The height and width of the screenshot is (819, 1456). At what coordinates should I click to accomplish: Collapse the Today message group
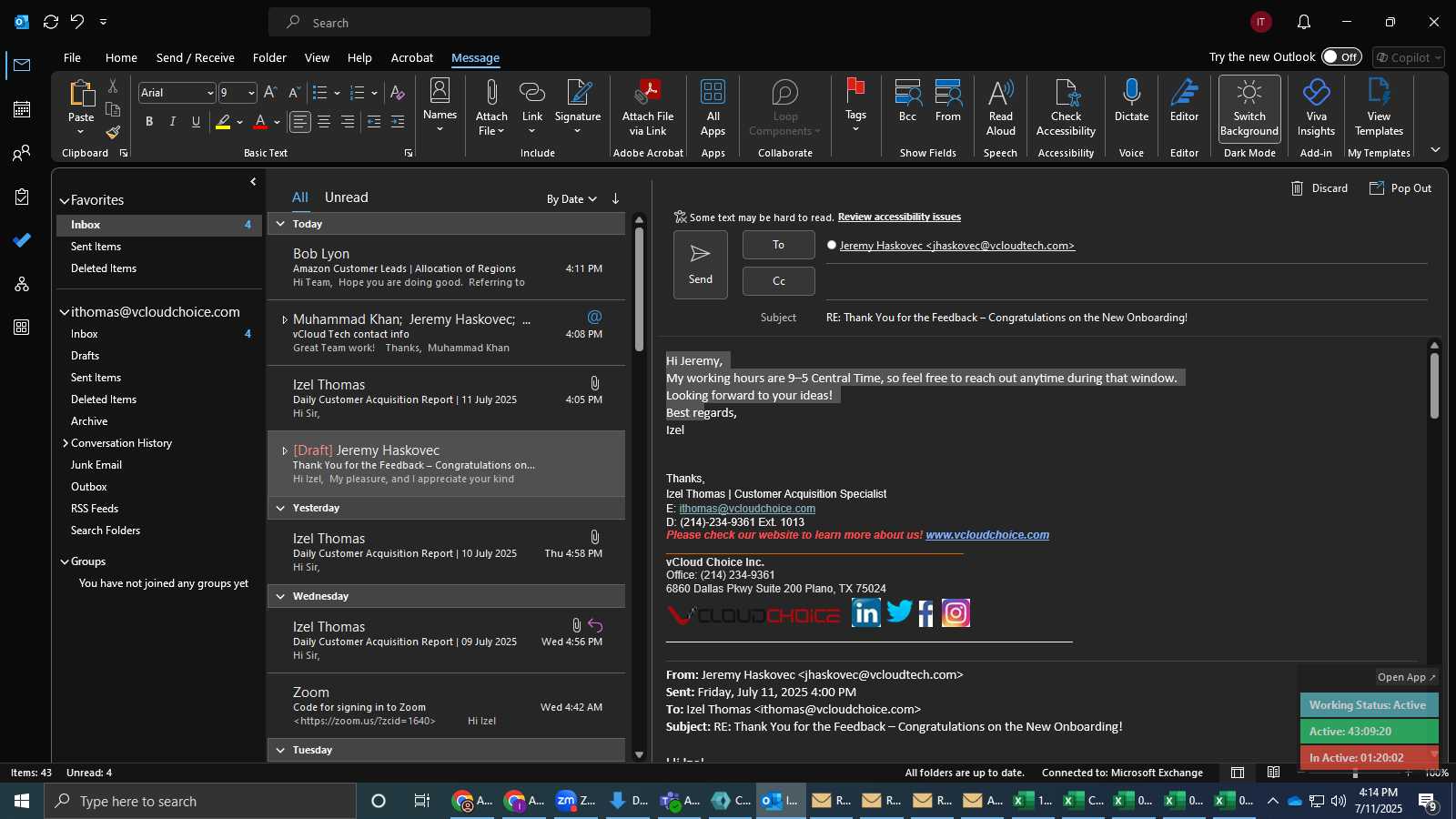(280, 224)
